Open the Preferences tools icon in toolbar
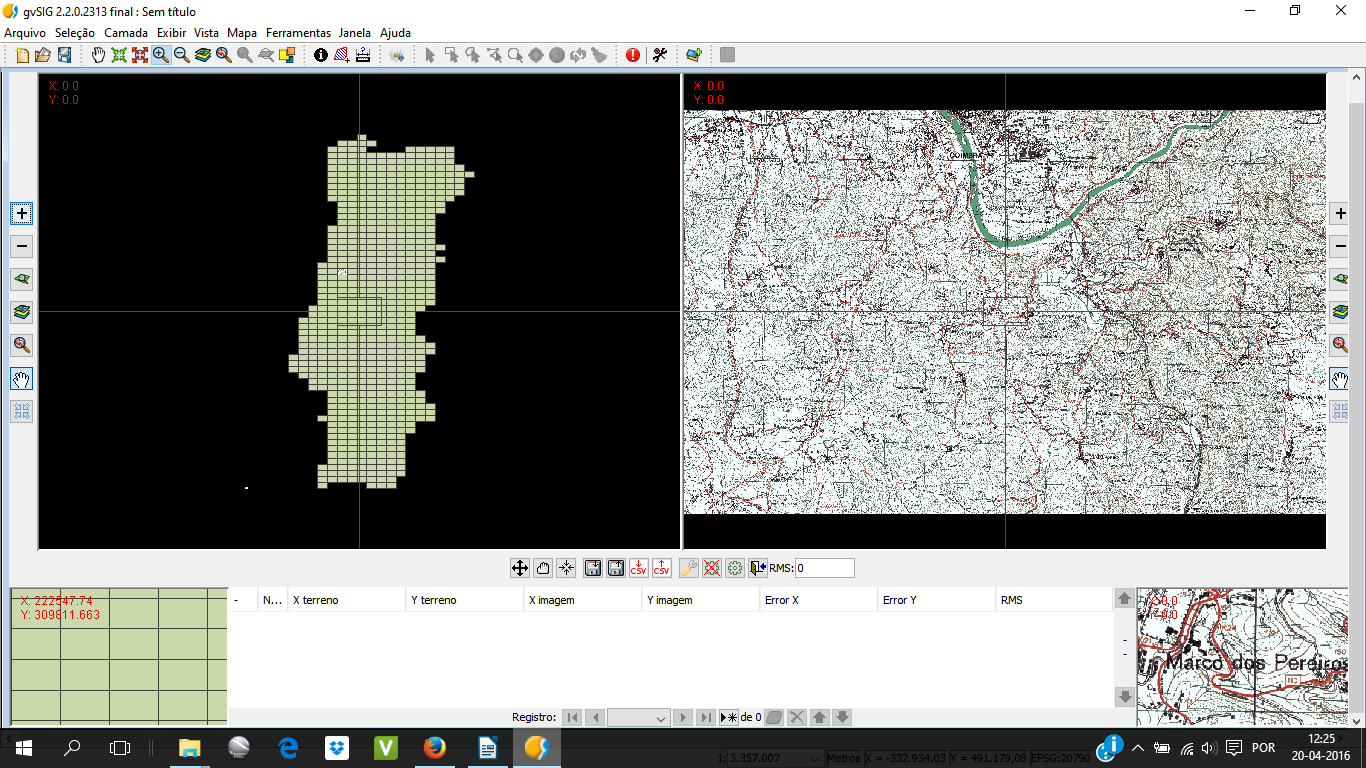 pos(660,55)
